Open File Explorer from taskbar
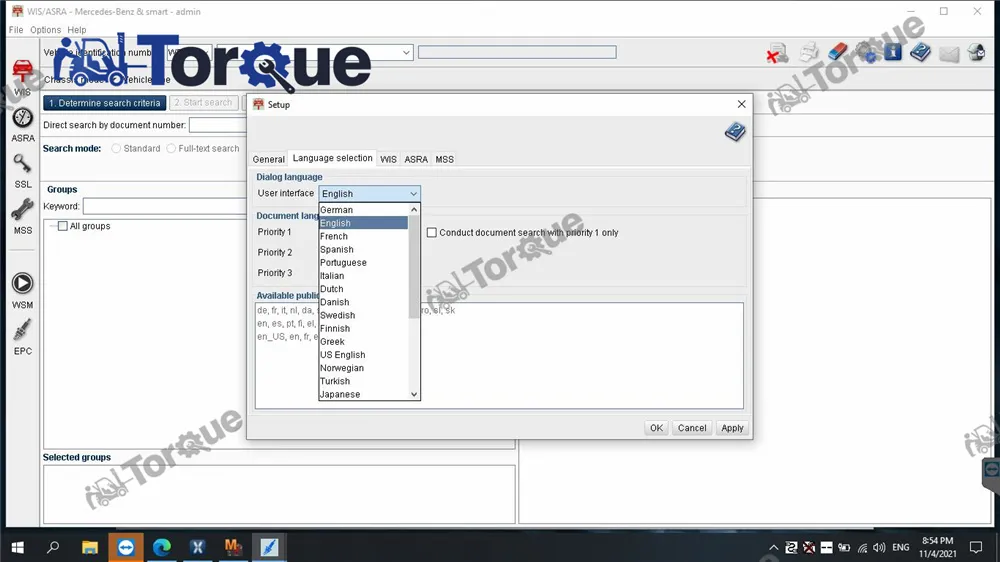This screenshot has height=562, width=1000. click(x=90, y=547)
